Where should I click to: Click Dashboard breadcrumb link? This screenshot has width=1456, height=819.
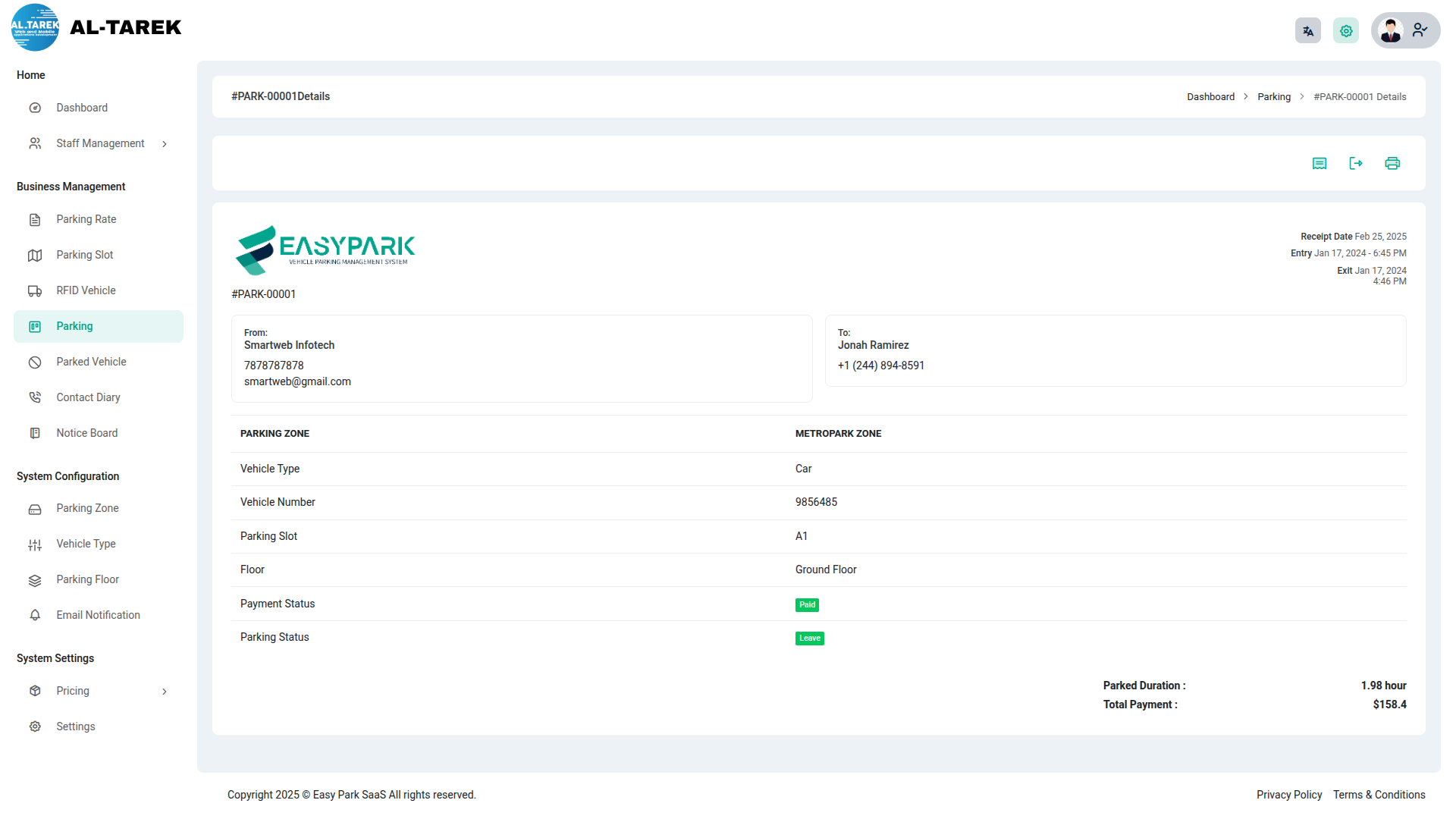coord(1210,97)
